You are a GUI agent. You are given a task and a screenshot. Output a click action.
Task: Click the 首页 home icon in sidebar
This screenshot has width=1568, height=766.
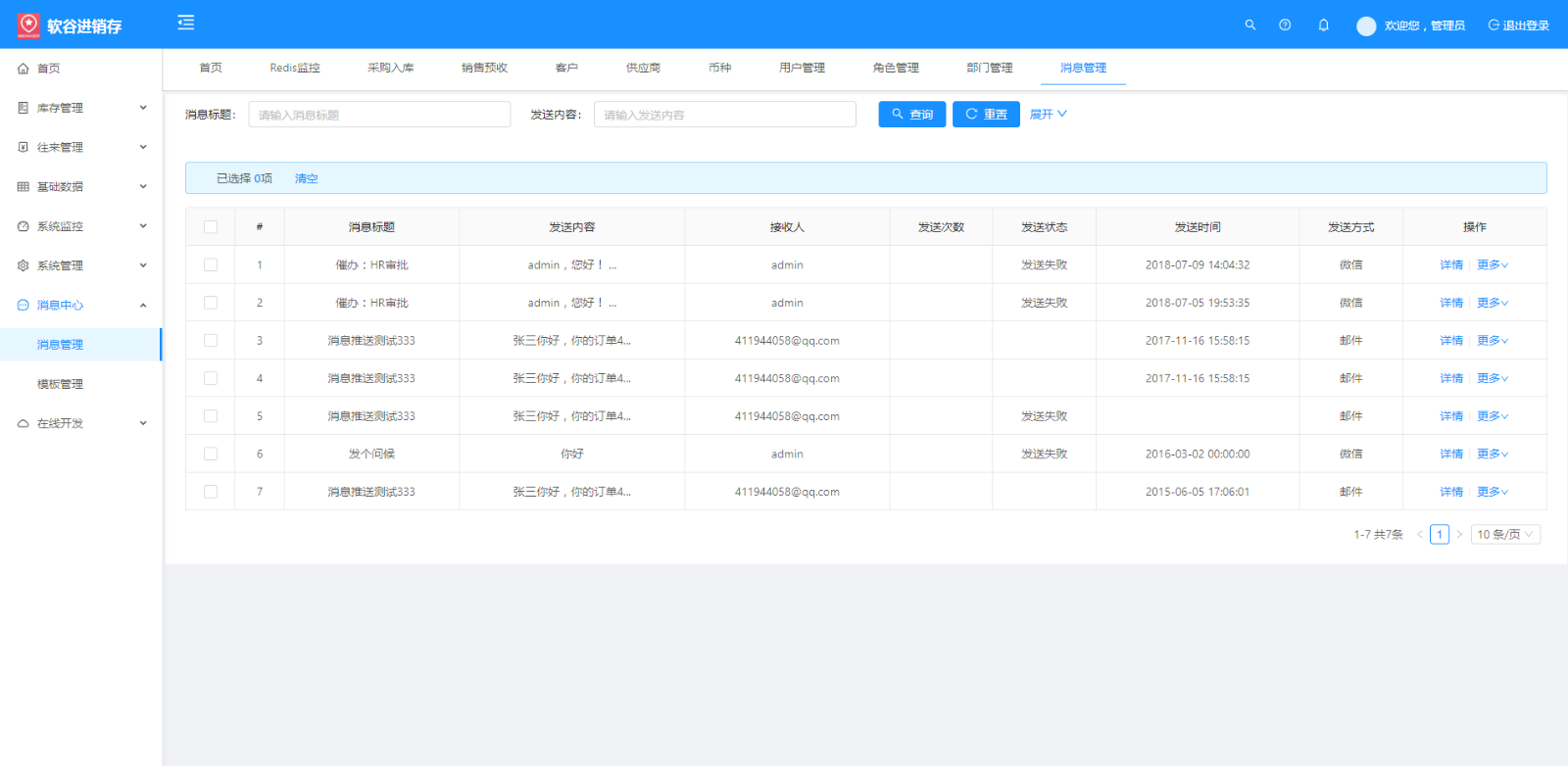tap(24, 69)
